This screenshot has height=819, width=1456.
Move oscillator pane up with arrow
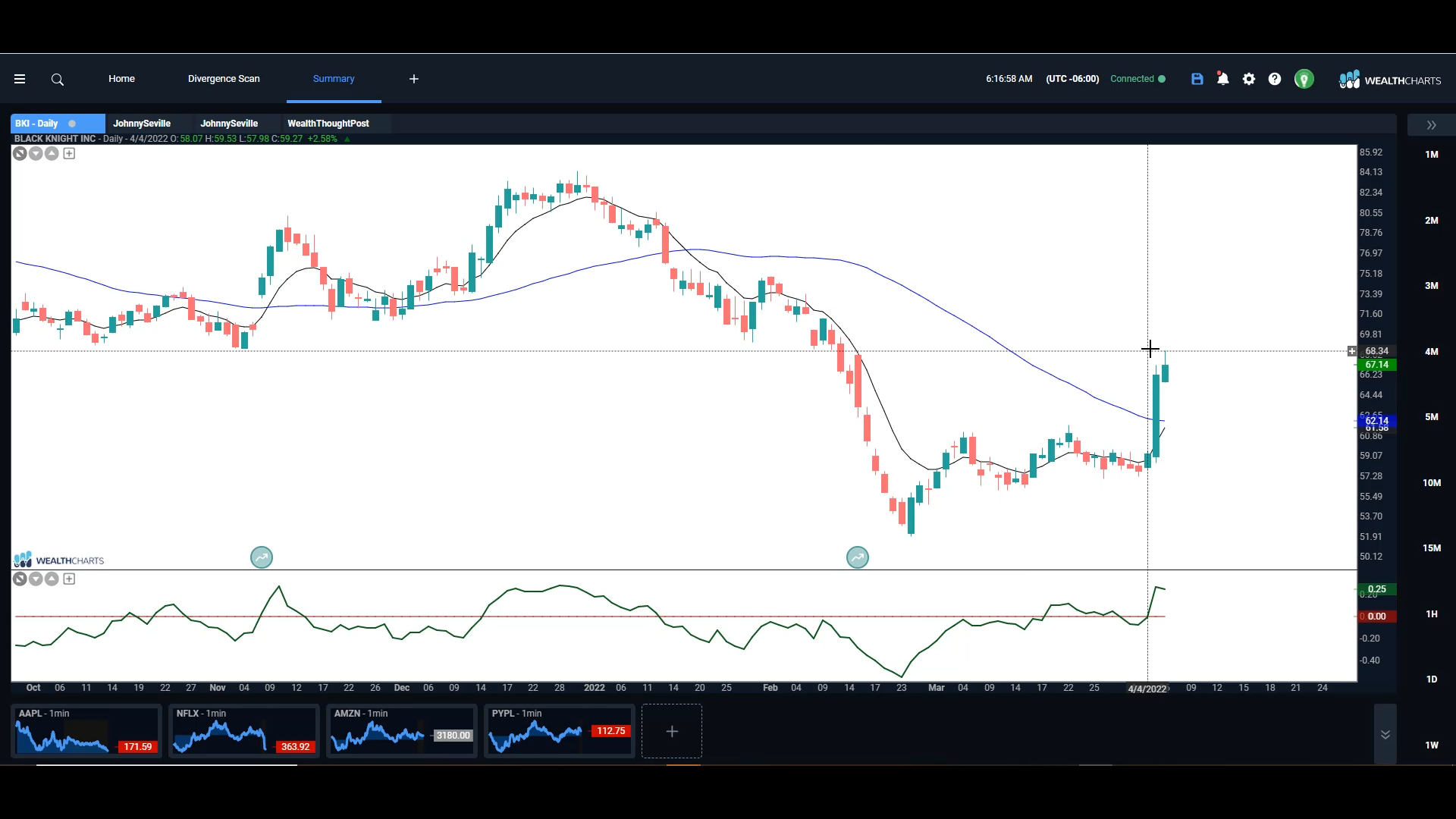(52, 579)
